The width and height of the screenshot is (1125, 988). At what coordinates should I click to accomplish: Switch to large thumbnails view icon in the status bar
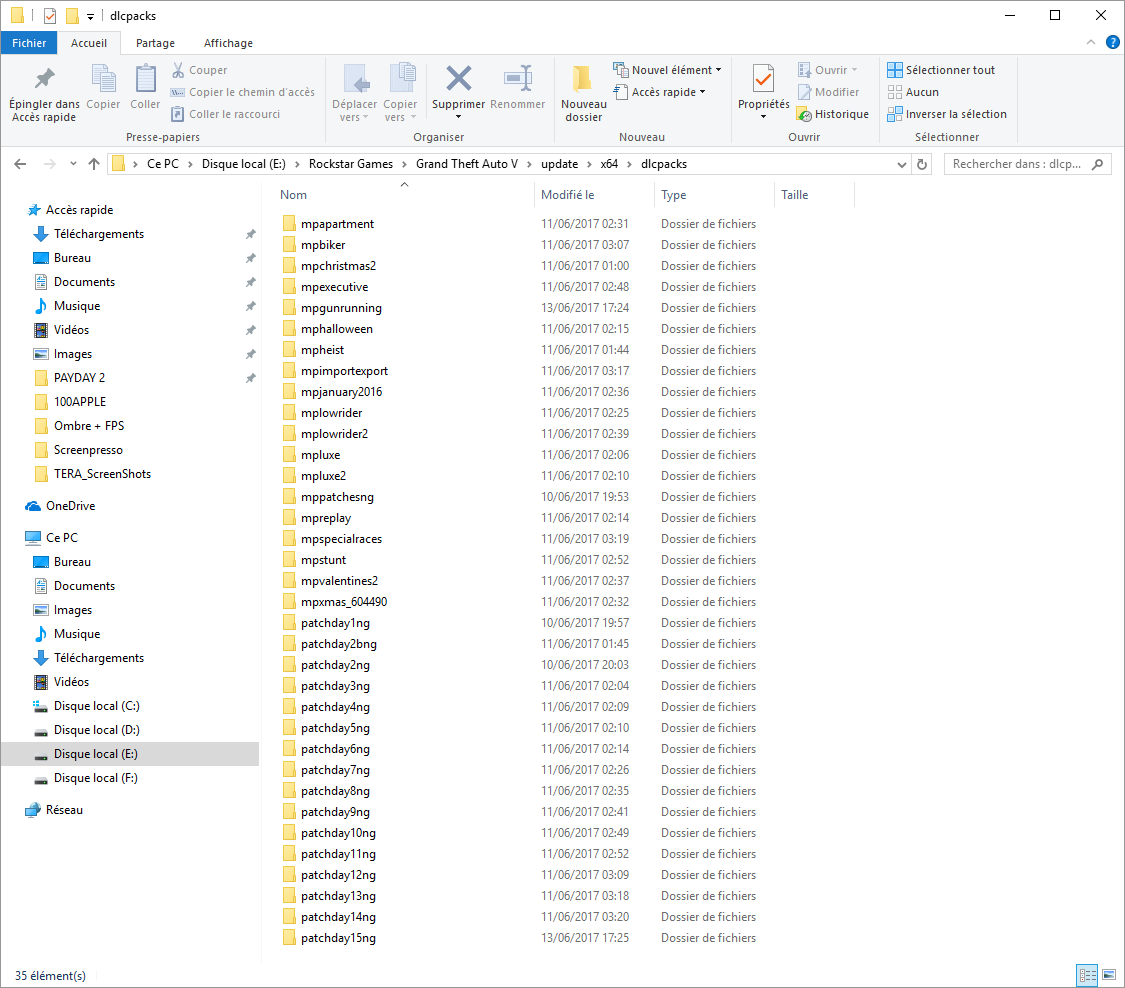point(1109,975)
